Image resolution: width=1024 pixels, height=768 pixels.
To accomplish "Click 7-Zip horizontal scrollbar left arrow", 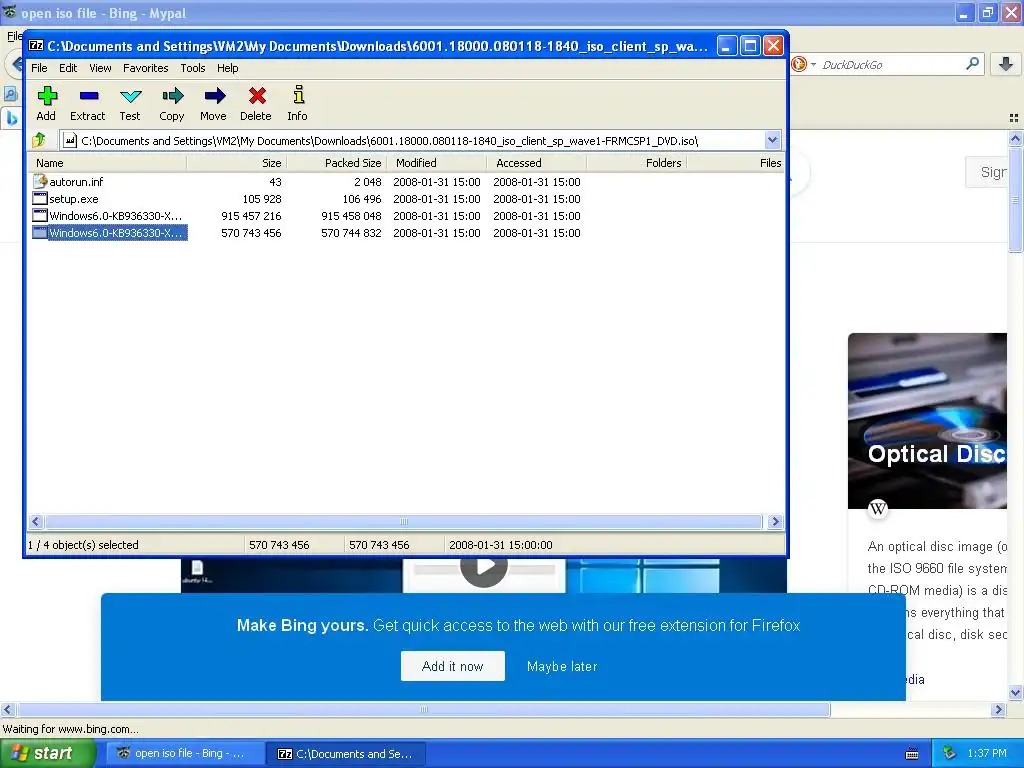I will (x=36, y=521).
